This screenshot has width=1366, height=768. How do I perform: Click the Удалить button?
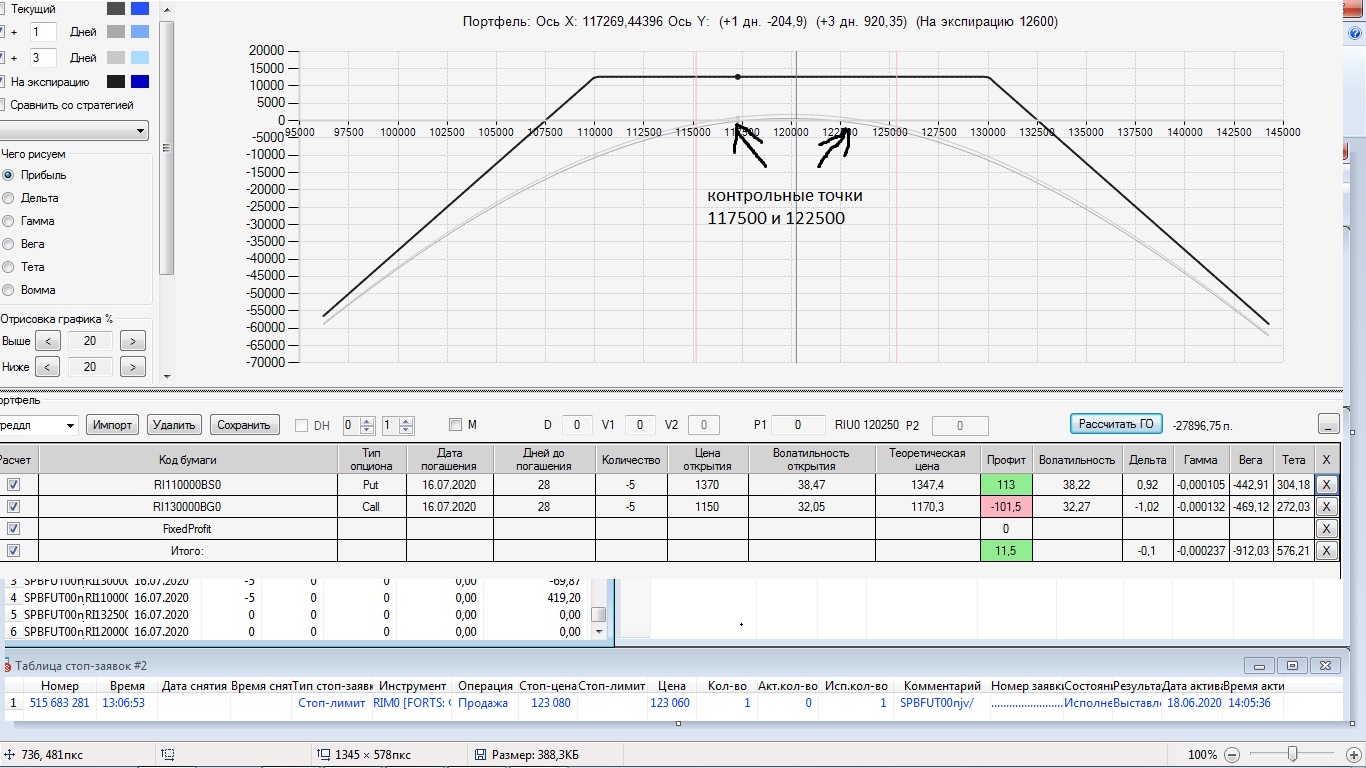[x=175, y=425]
